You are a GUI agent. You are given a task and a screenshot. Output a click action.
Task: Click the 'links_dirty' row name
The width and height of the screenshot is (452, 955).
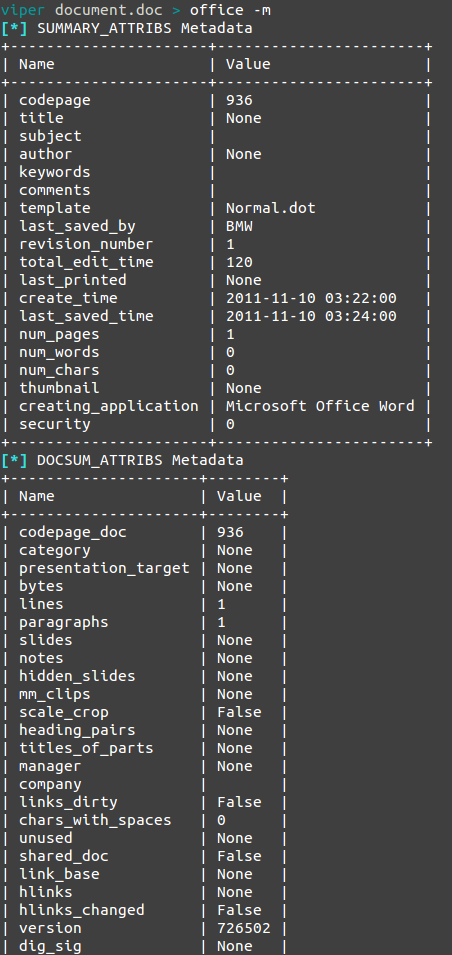pyautogui.click(x=68, y=802)
